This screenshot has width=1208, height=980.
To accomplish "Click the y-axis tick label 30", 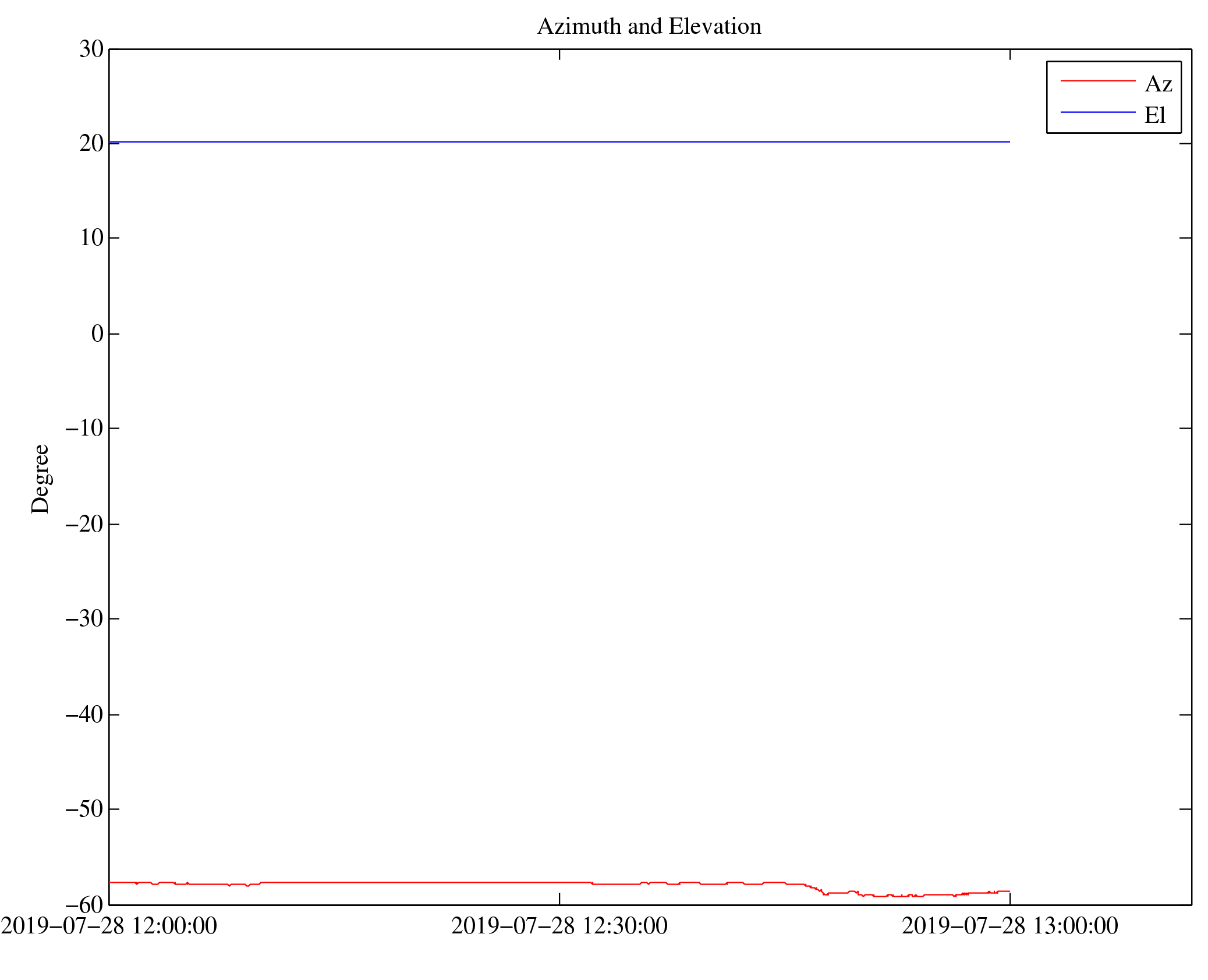I will pos(91,49).
